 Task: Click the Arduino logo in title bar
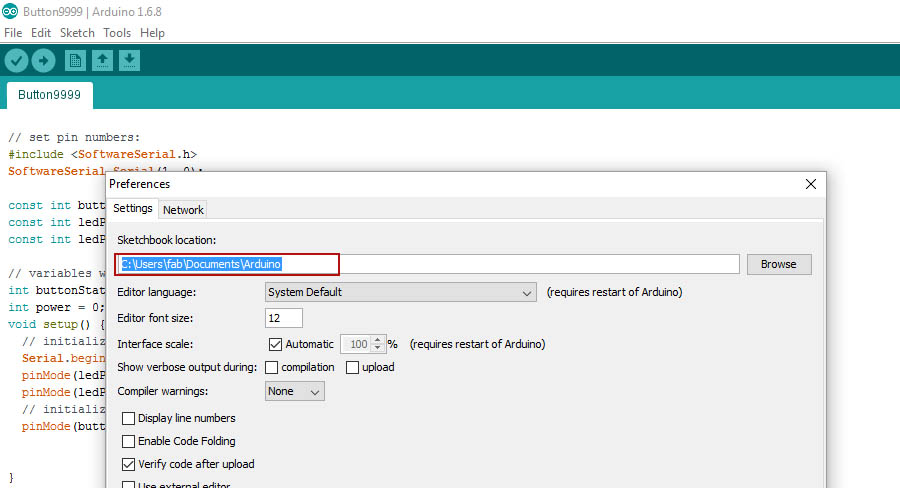coord(10,11)
